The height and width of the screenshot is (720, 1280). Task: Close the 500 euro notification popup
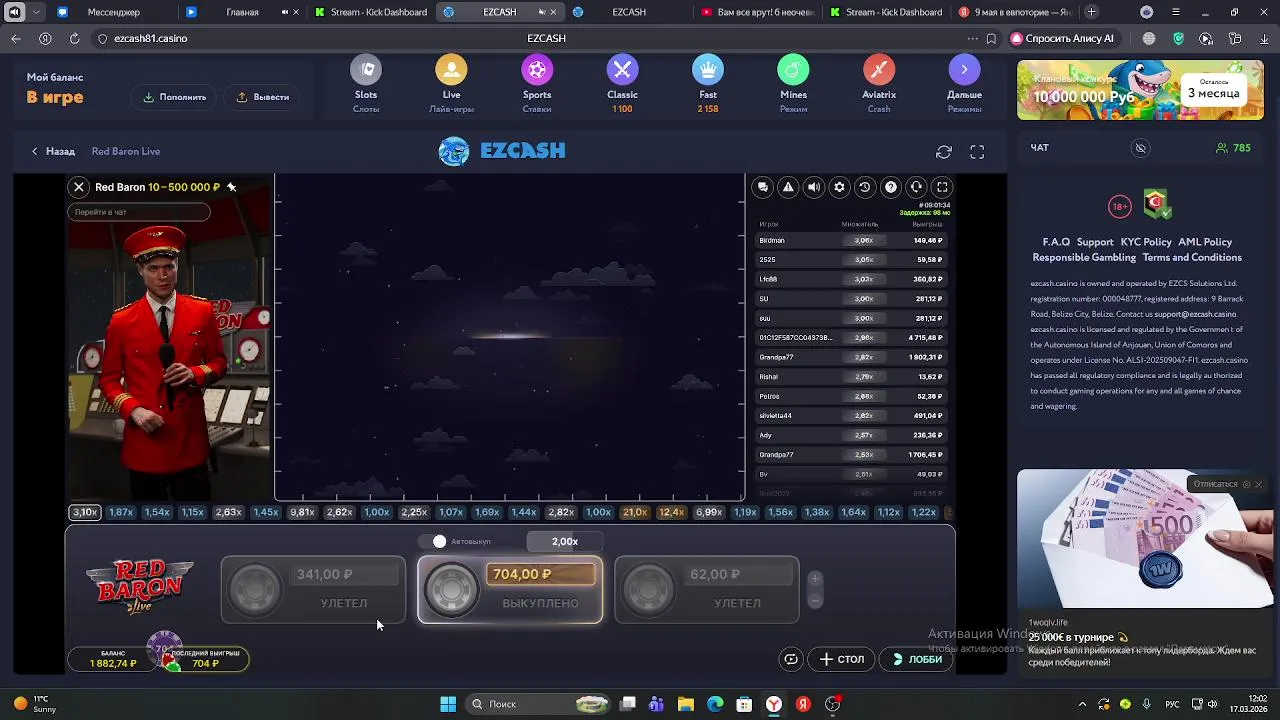tap(1258, 484)
